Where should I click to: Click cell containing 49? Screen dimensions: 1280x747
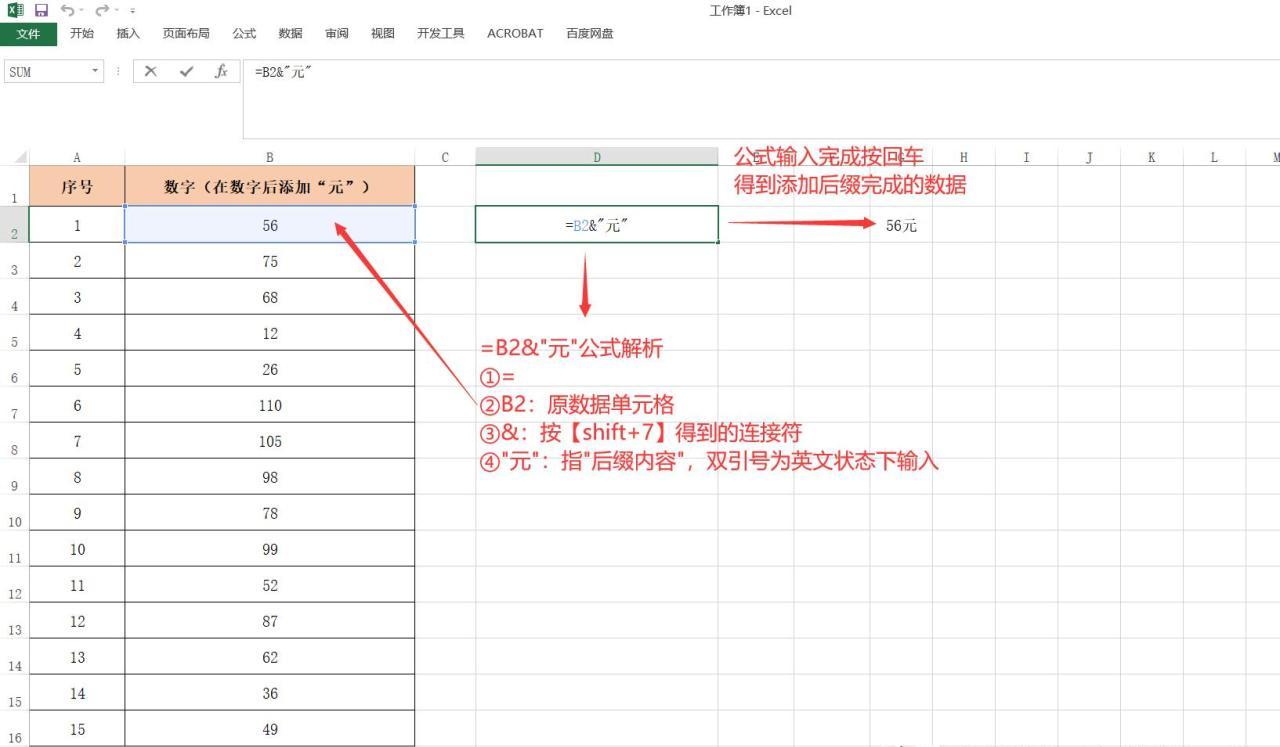pyautogui.click(x=270, y=729)
